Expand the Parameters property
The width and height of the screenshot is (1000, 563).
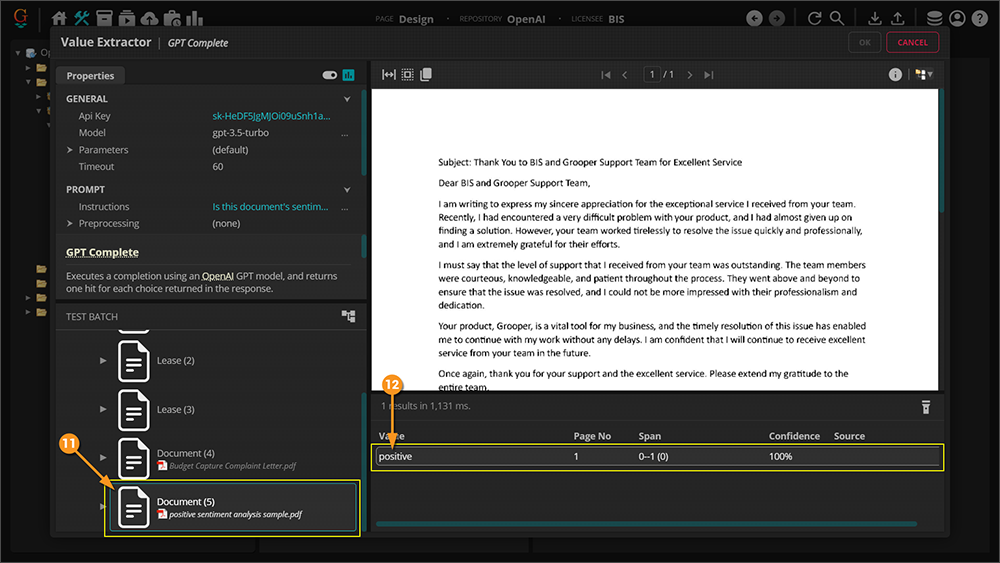point(70,150)
